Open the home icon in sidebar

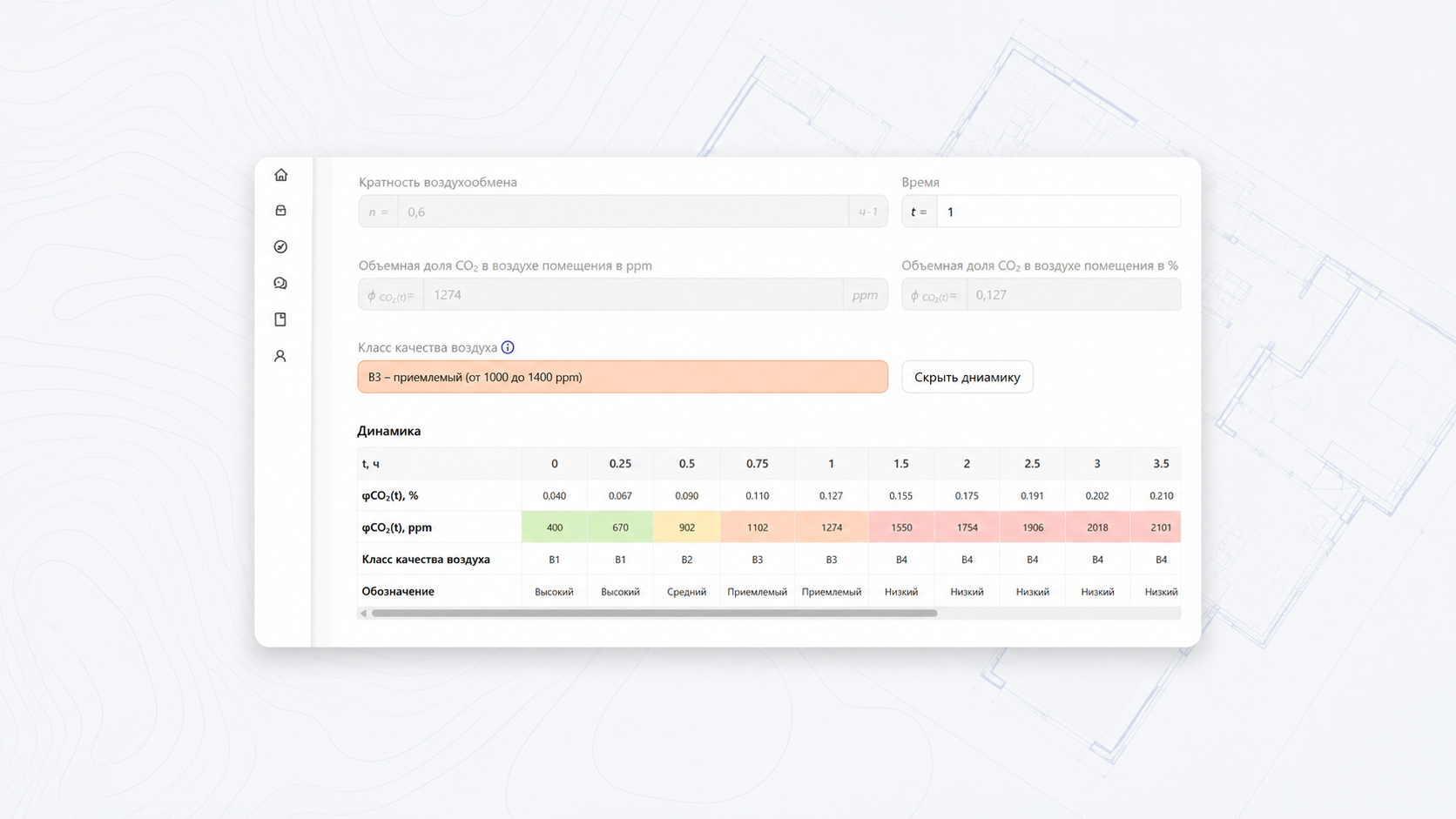[x=280, y=175]
